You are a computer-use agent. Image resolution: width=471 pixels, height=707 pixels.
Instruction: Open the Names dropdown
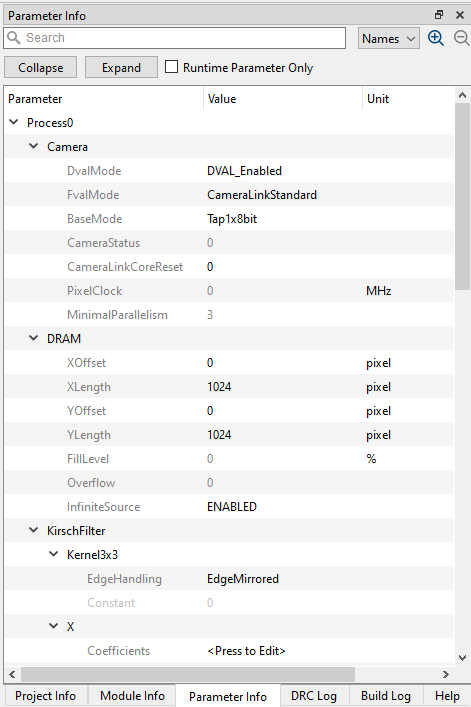[389, 38]
